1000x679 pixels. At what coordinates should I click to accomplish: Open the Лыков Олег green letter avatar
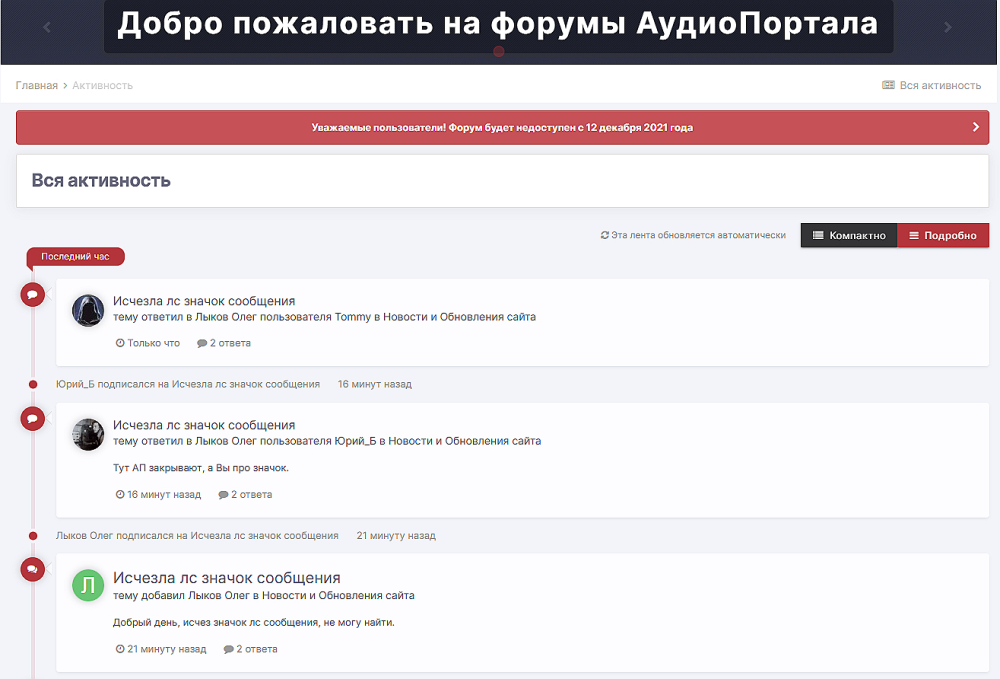click(x=88, y=586)
